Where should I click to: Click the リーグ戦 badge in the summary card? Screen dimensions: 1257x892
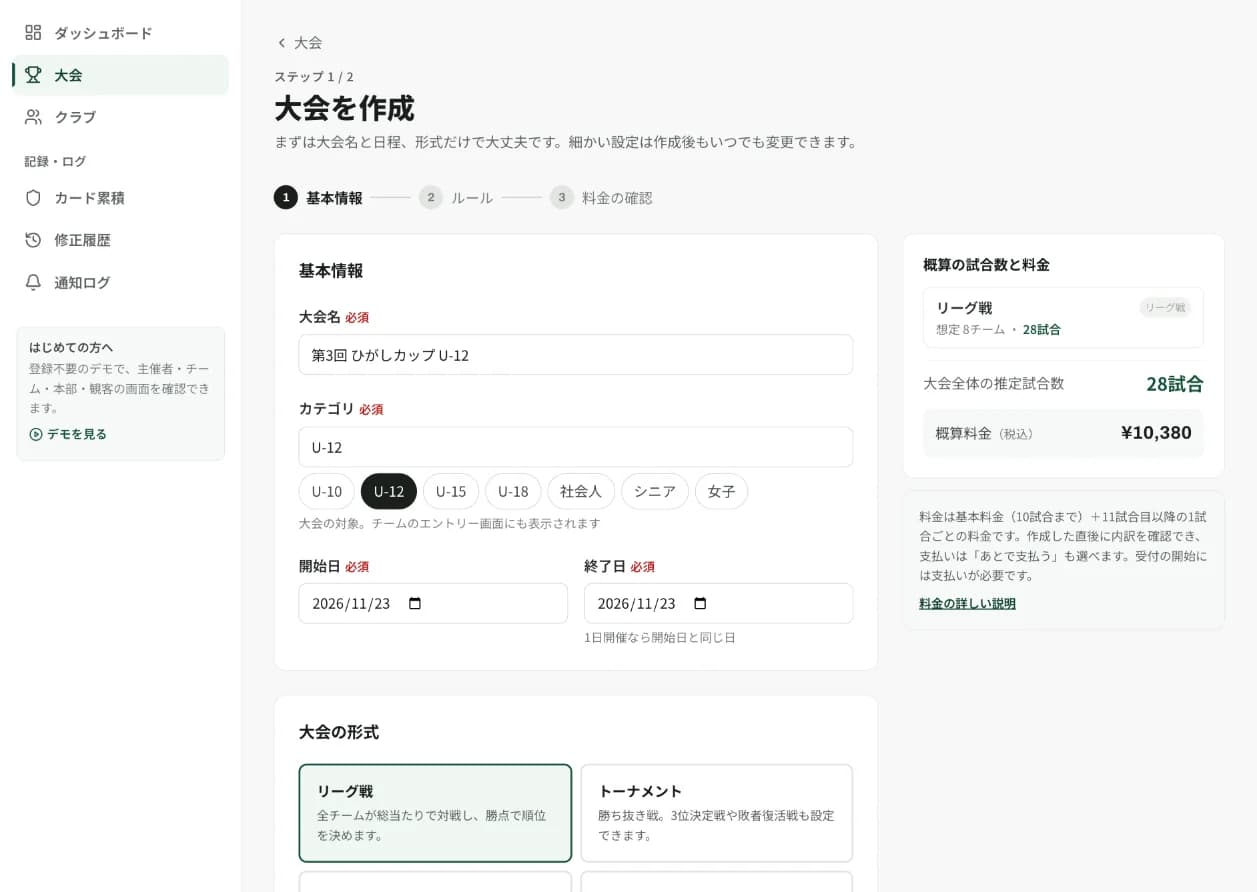point(1165,308)
